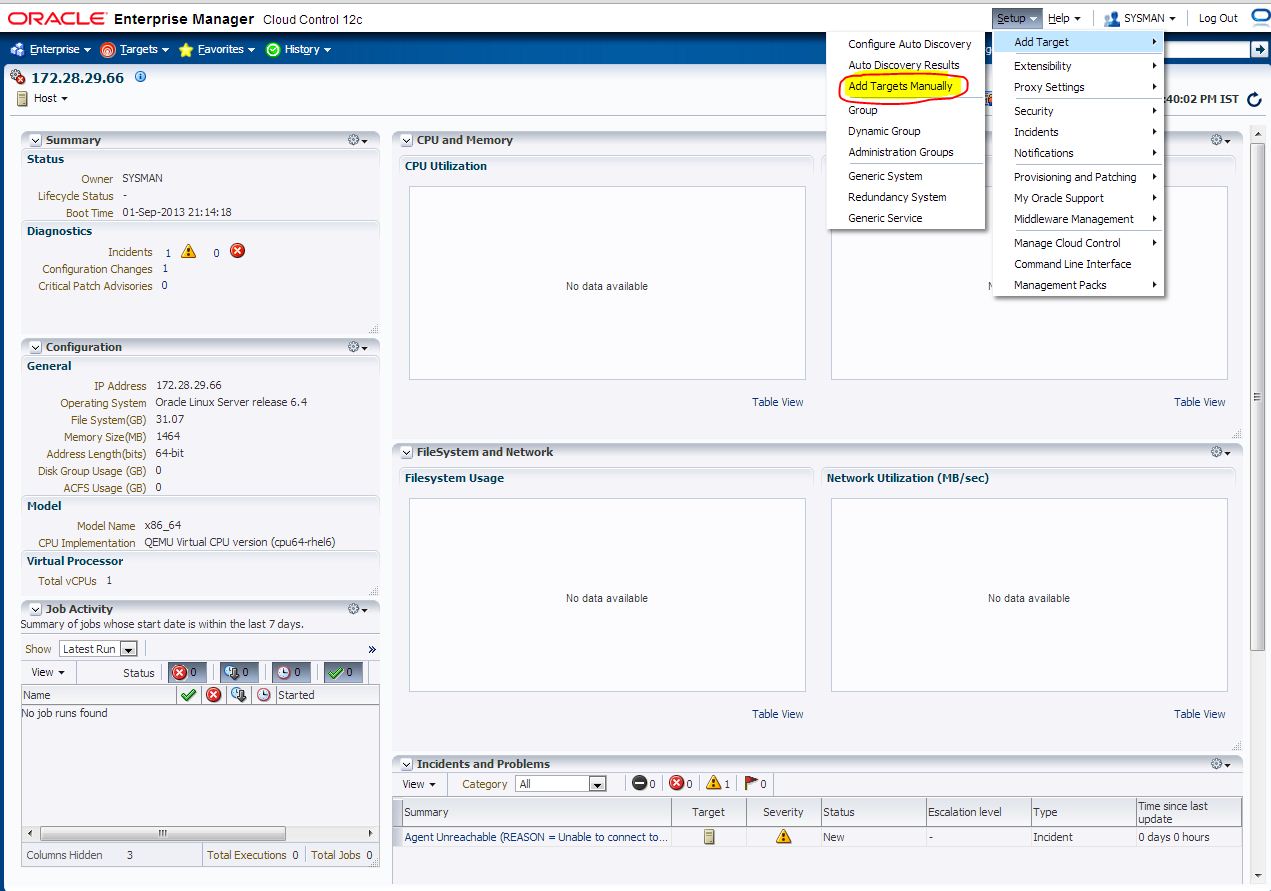Open the FileSystem and Network gear options
Screen dimensions: 1271x891
[x=1221, y=452]
